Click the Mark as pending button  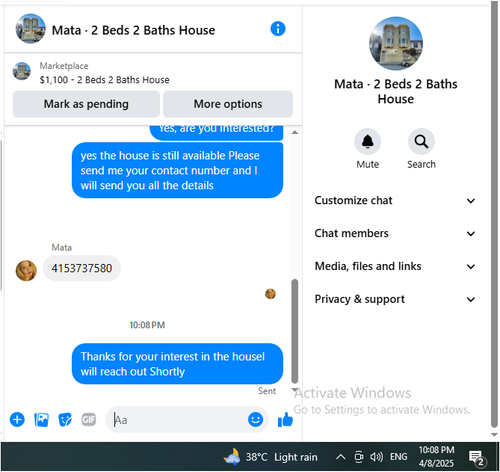(86, 104)
